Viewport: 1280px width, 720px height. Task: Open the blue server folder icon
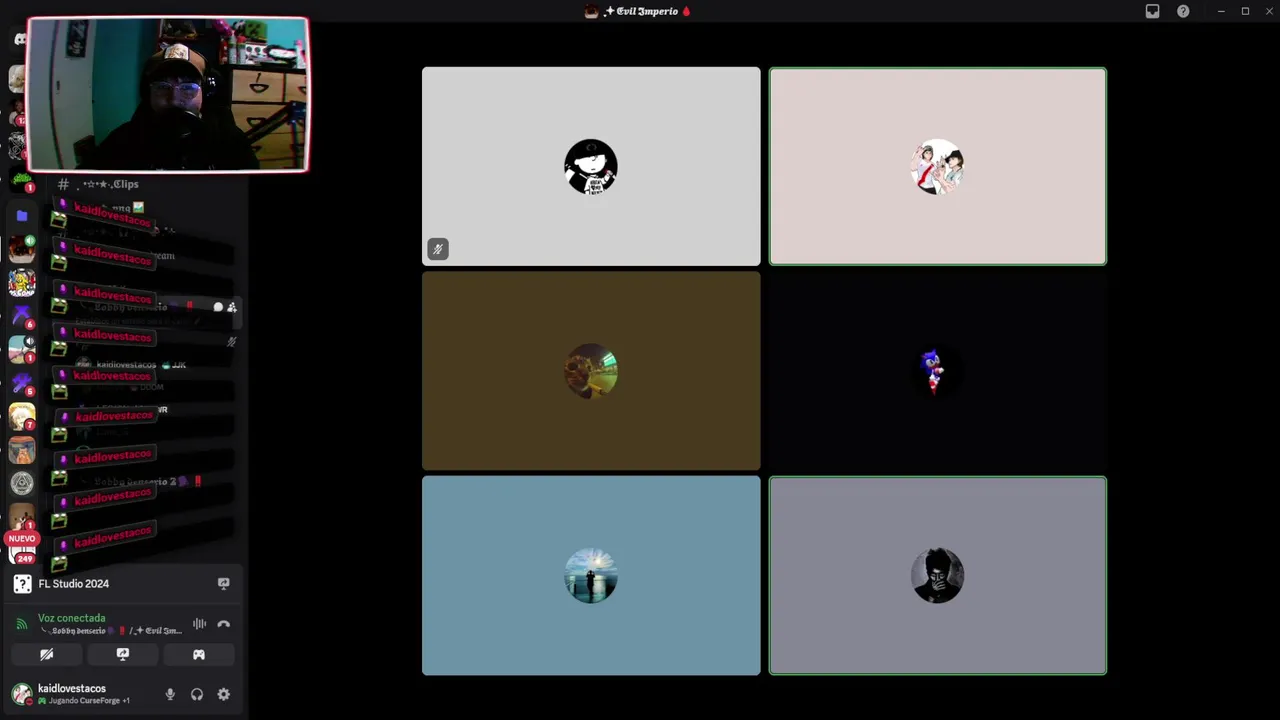(22, 215)
